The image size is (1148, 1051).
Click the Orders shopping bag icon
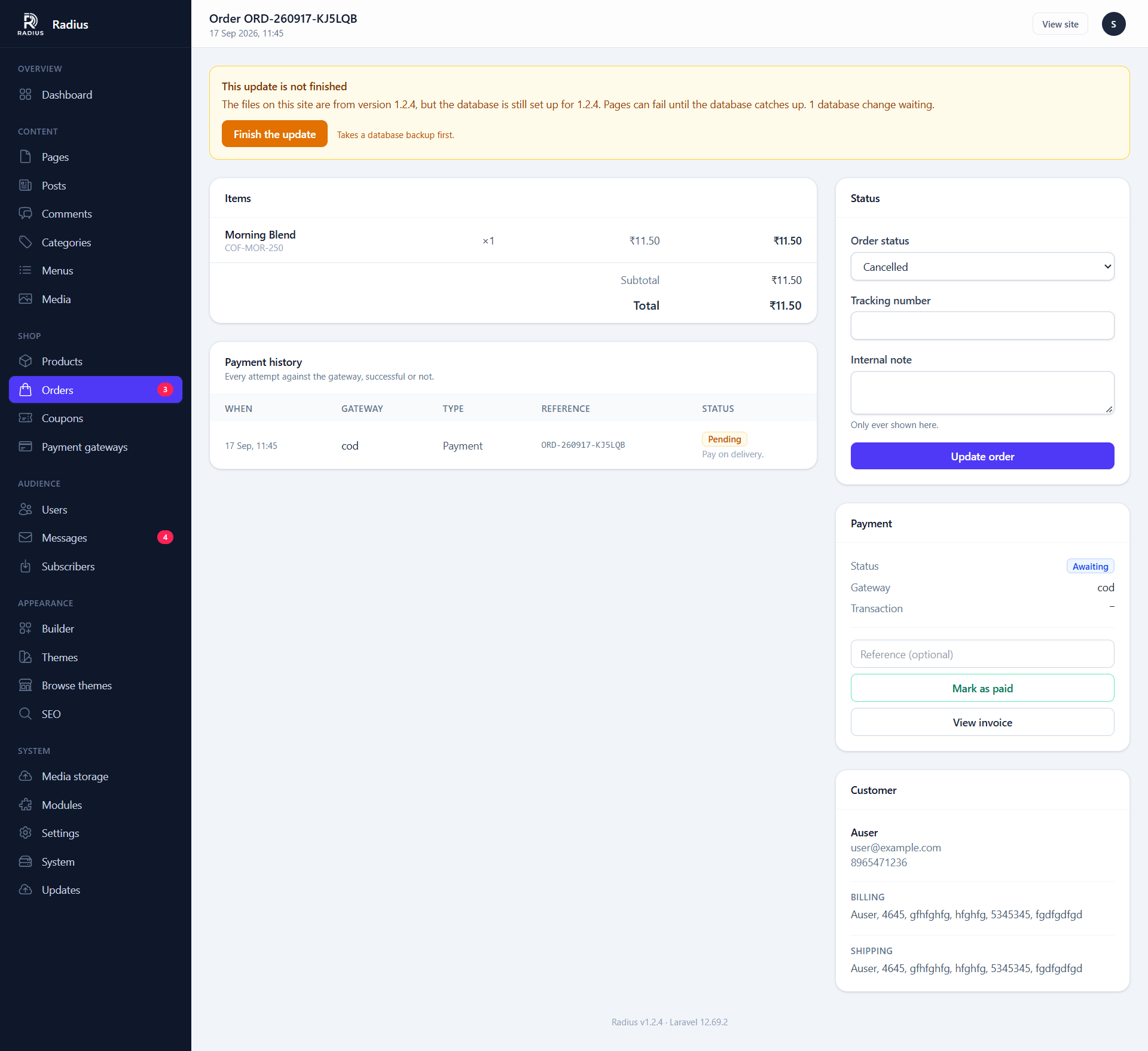tap(25, 390)
